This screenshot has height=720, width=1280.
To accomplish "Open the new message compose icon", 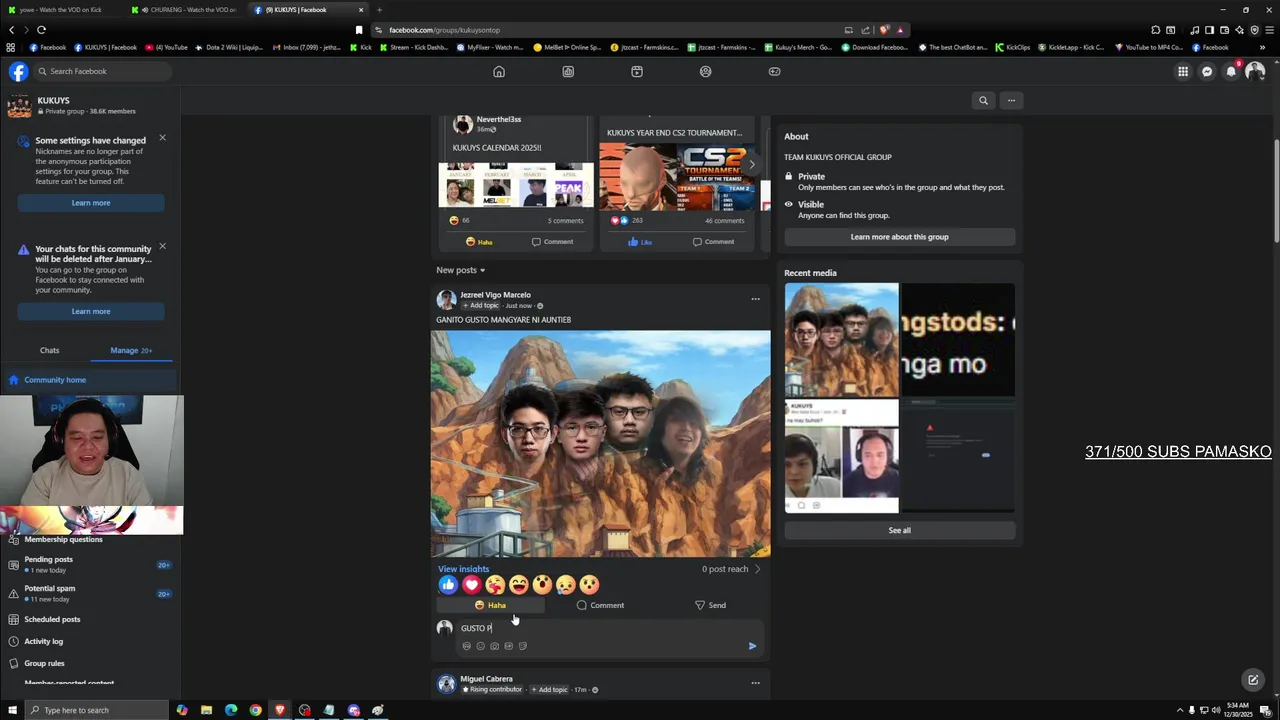I will (1252, 680).
